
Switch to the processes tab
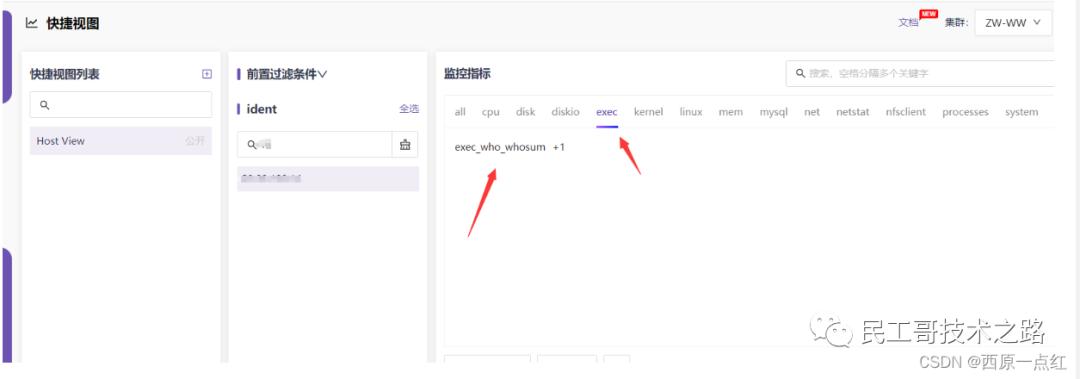965,112
